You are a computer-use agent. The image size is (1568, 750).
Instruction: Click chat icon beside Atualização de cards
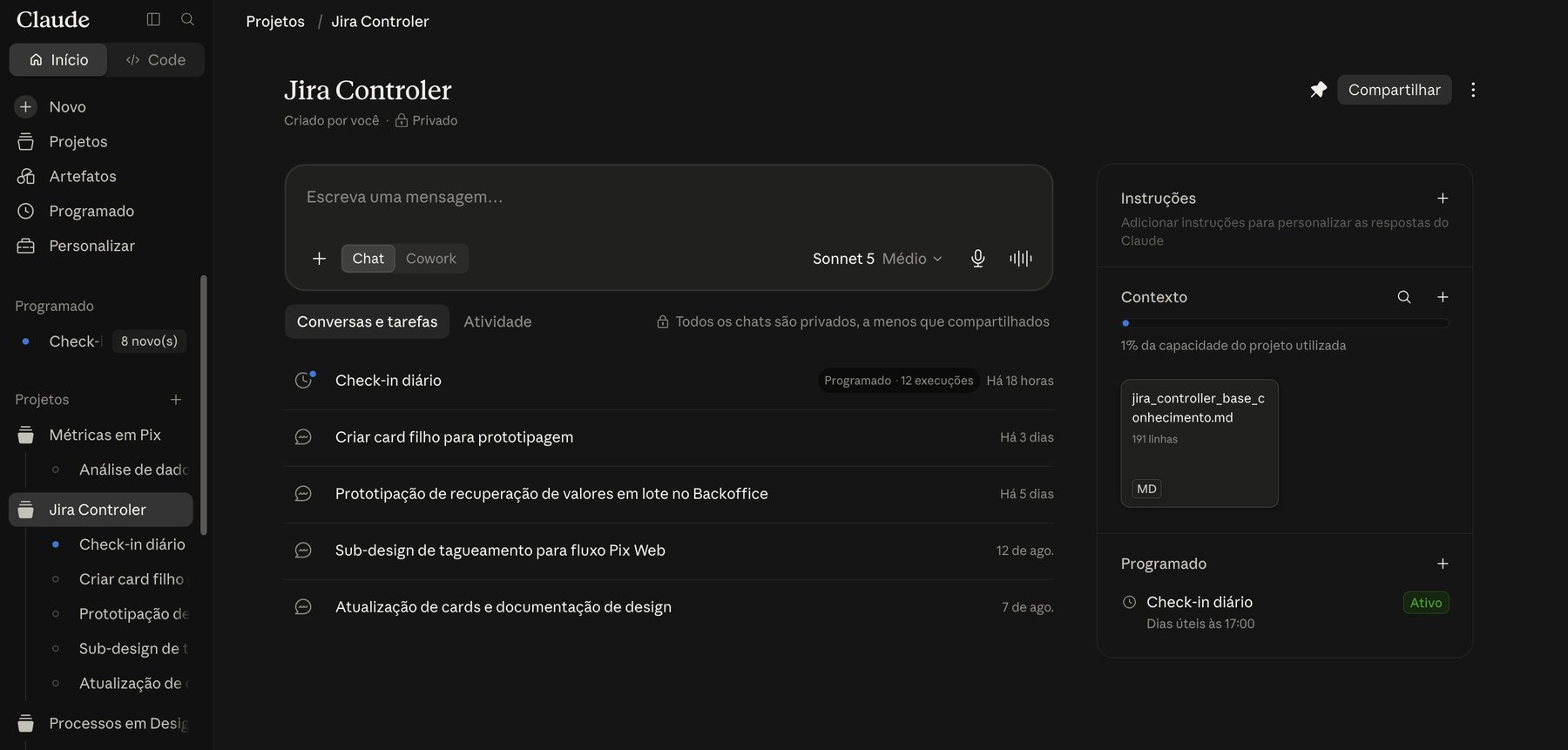point(303,607)
